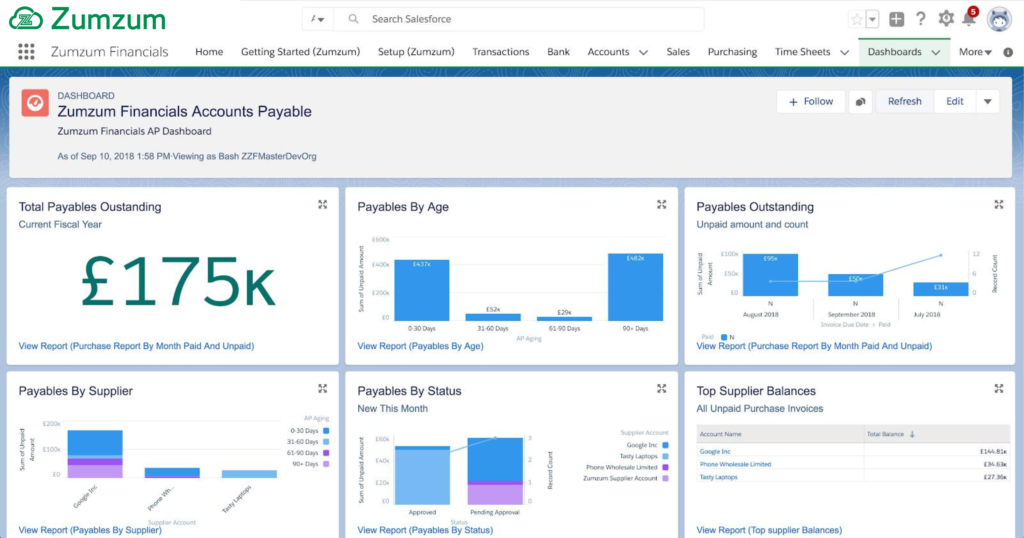
Task: Click the 31-60 Days legend swatch
Action: (x=326, y=442)
